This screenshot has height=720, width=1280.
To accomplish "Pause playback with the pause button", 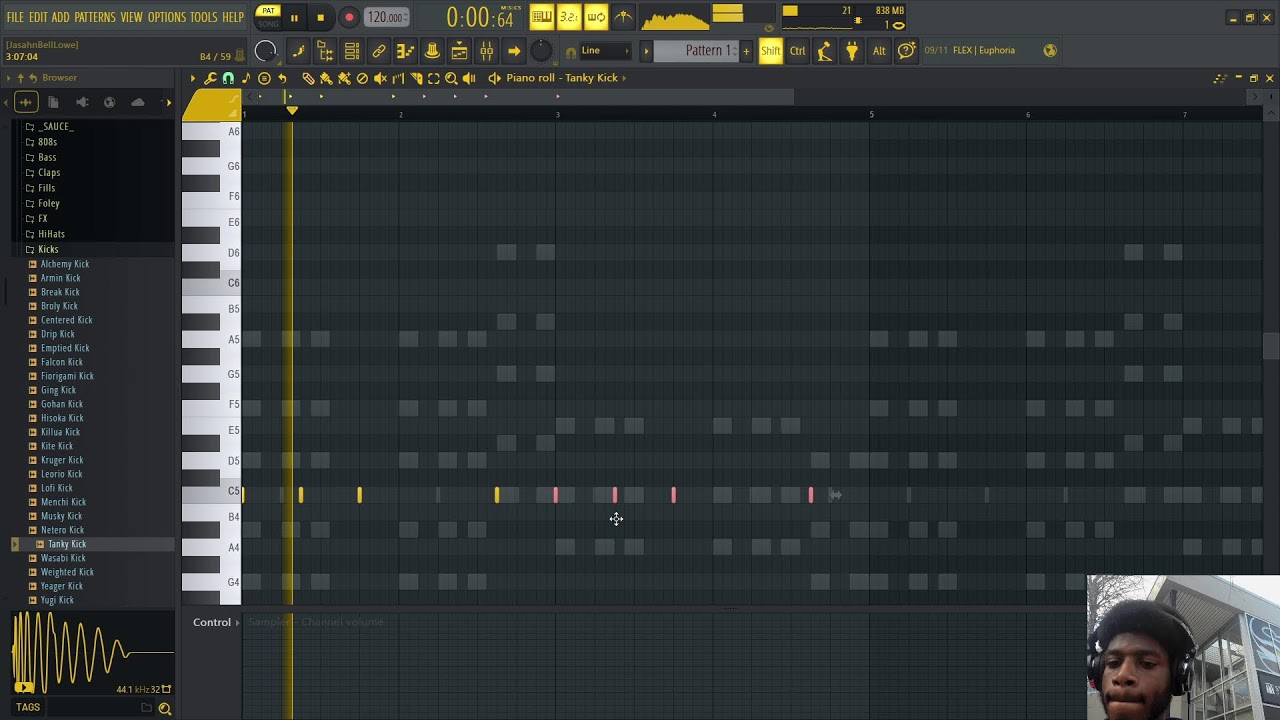I will coord(294,17).
